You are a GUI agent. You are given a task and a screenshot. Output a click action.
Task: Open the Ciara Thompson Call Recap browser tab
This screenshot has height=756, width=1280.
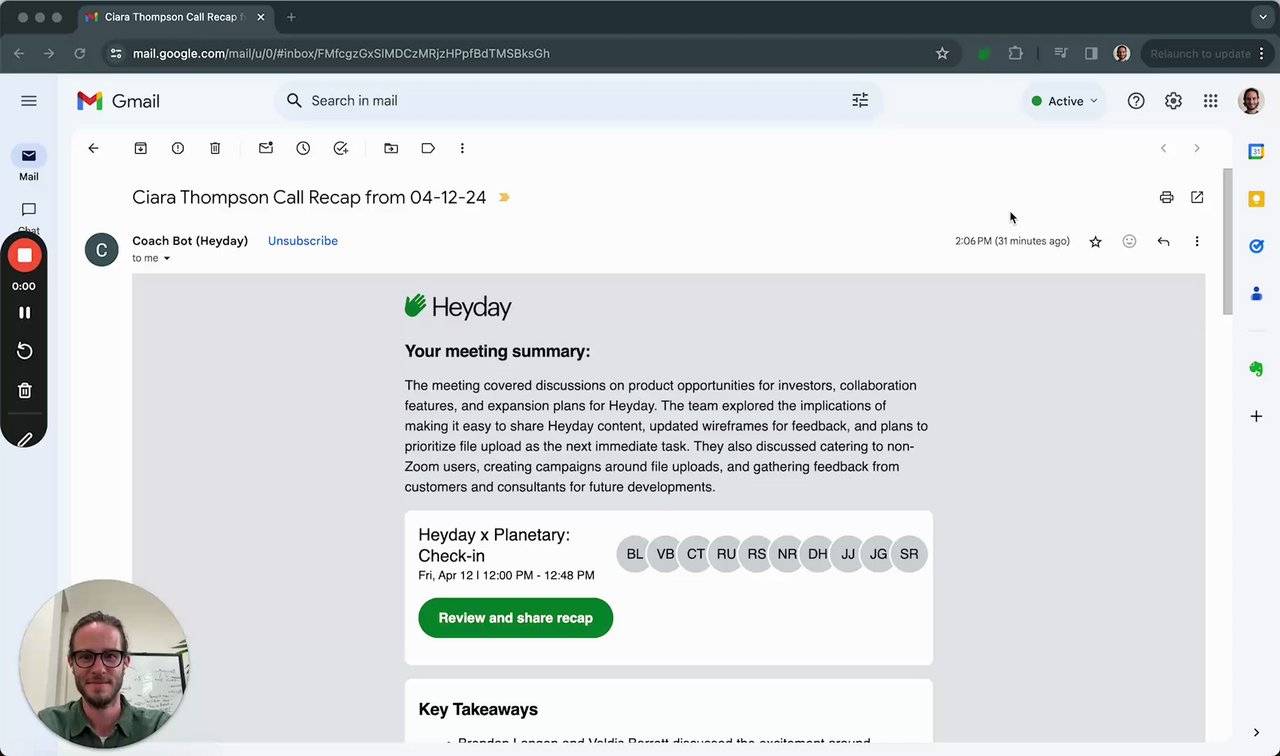(170, 17)
